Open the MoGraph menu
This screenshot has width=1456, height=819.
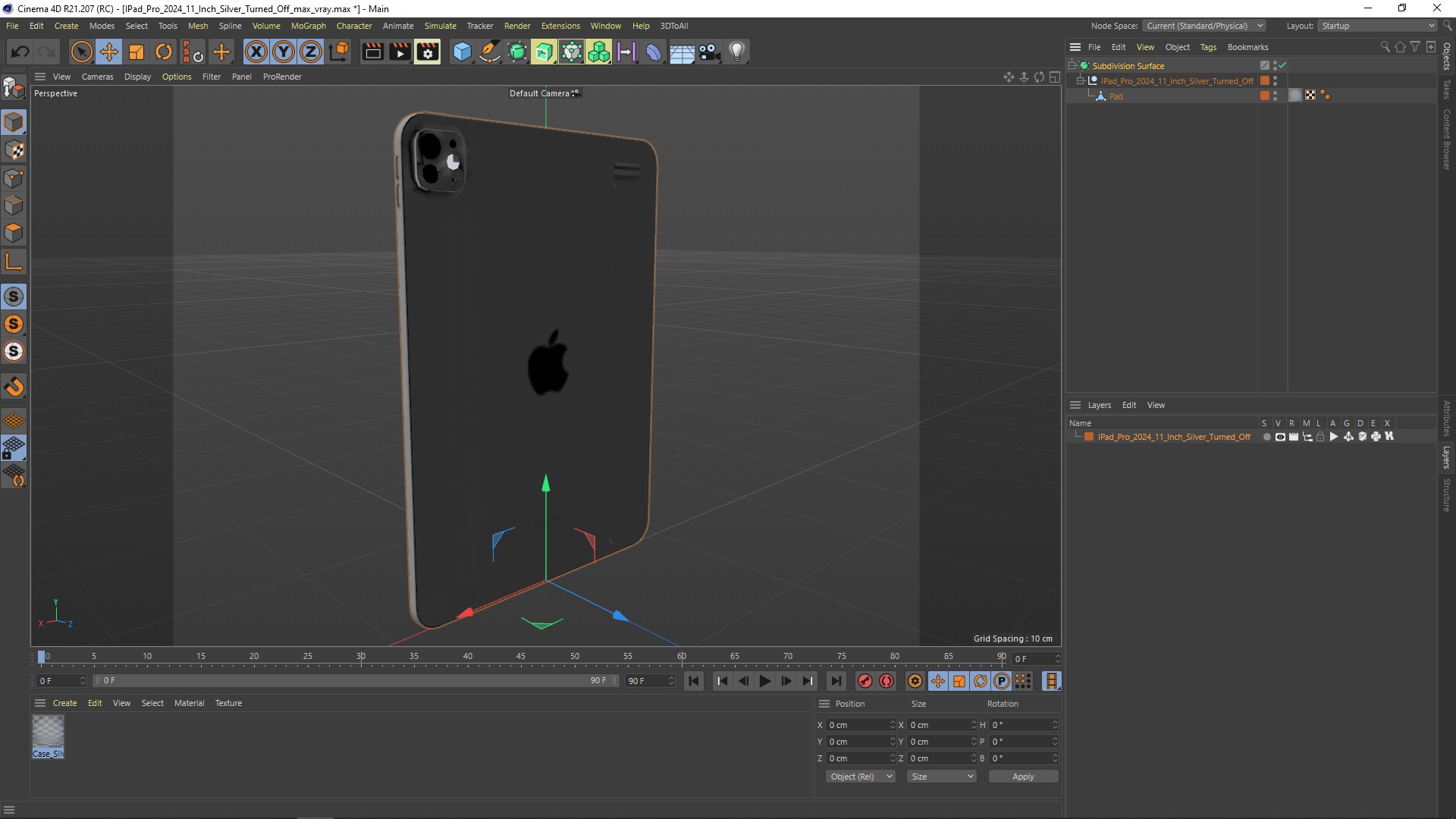(x=308, y=26)
